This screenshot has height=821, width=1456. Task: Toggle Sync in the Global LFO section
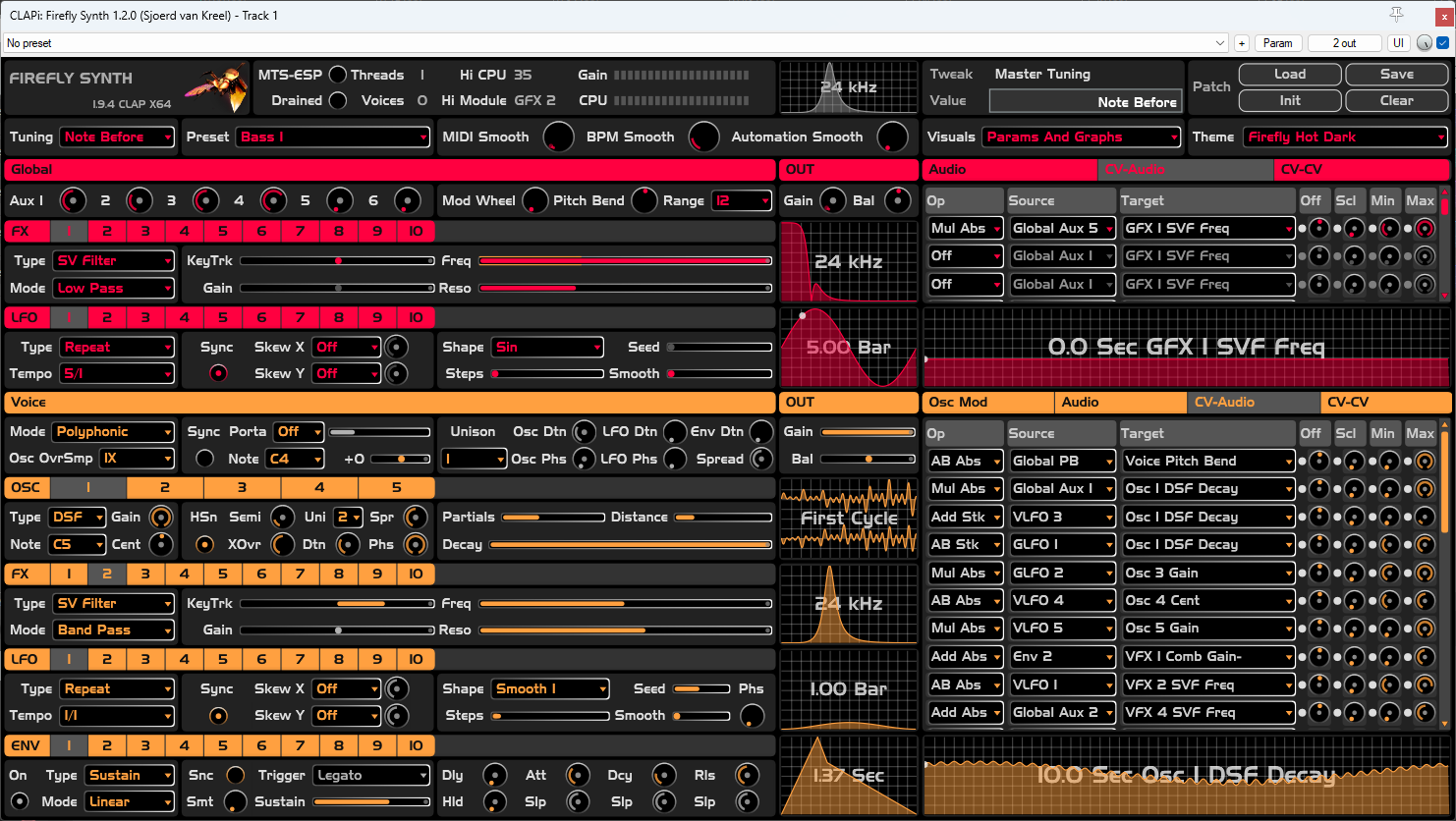pyautogui.click(x=217, y=373)
